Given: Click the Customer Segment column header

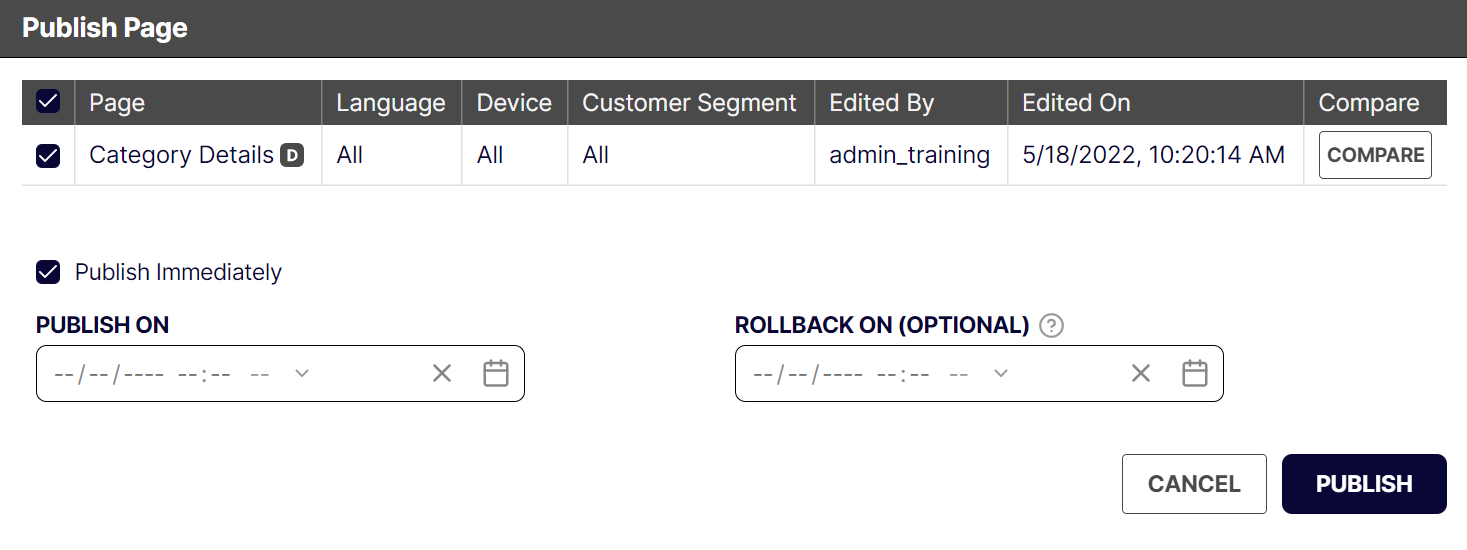Looking at the screenshot, I should [x=689, y=102].
